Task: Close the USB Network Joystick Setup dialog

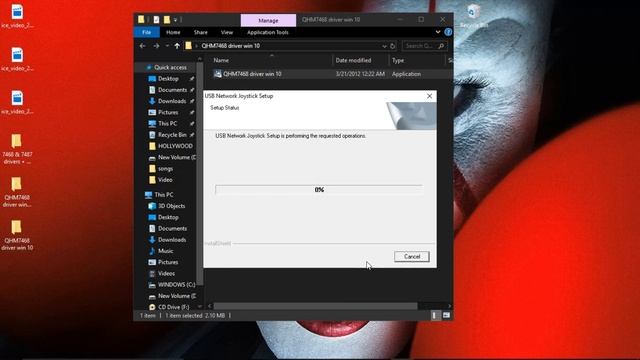Action: pyautogui.click(x=429, y=96)
